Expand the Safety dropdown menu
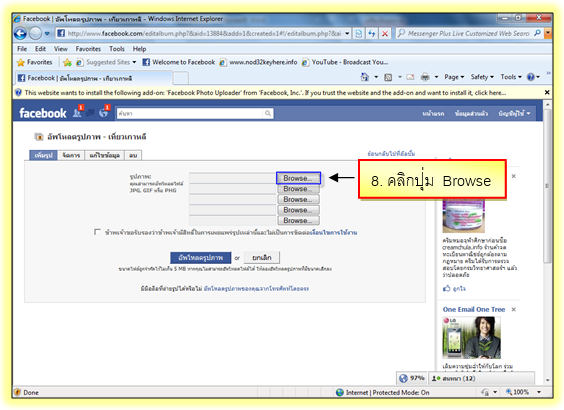Screen dimensions: 564x410 482,77
